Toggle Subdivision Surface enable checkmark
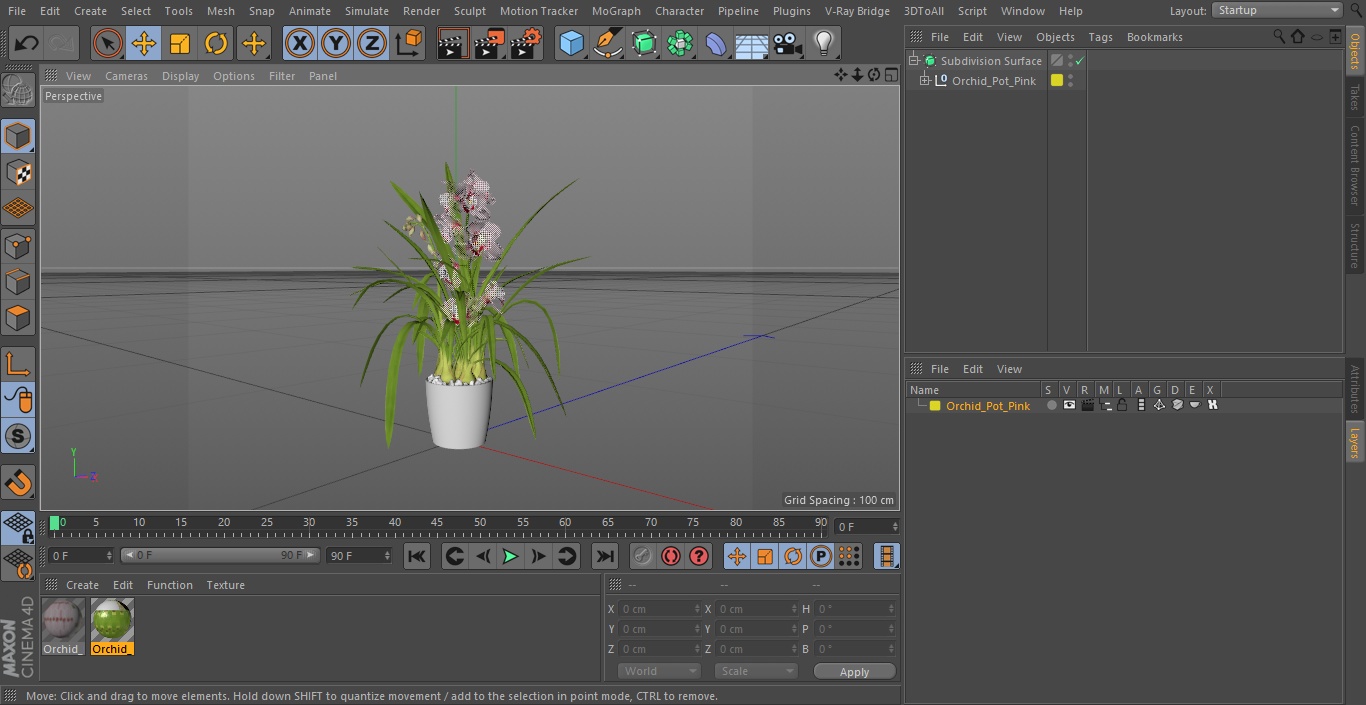 pos(1080,61)
